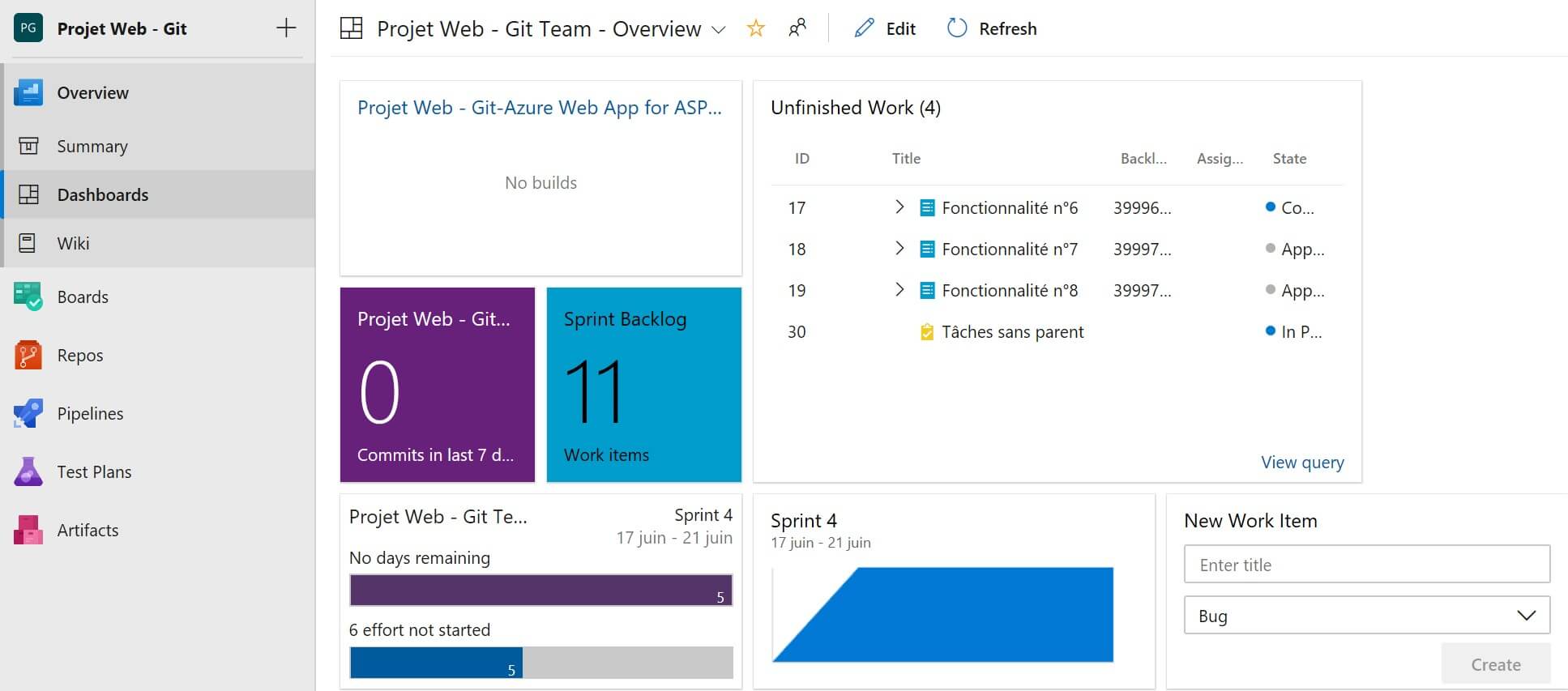Toggle the favorite star for this dashboard
This screenshot has height=691, width=1568.
(755, 29)
